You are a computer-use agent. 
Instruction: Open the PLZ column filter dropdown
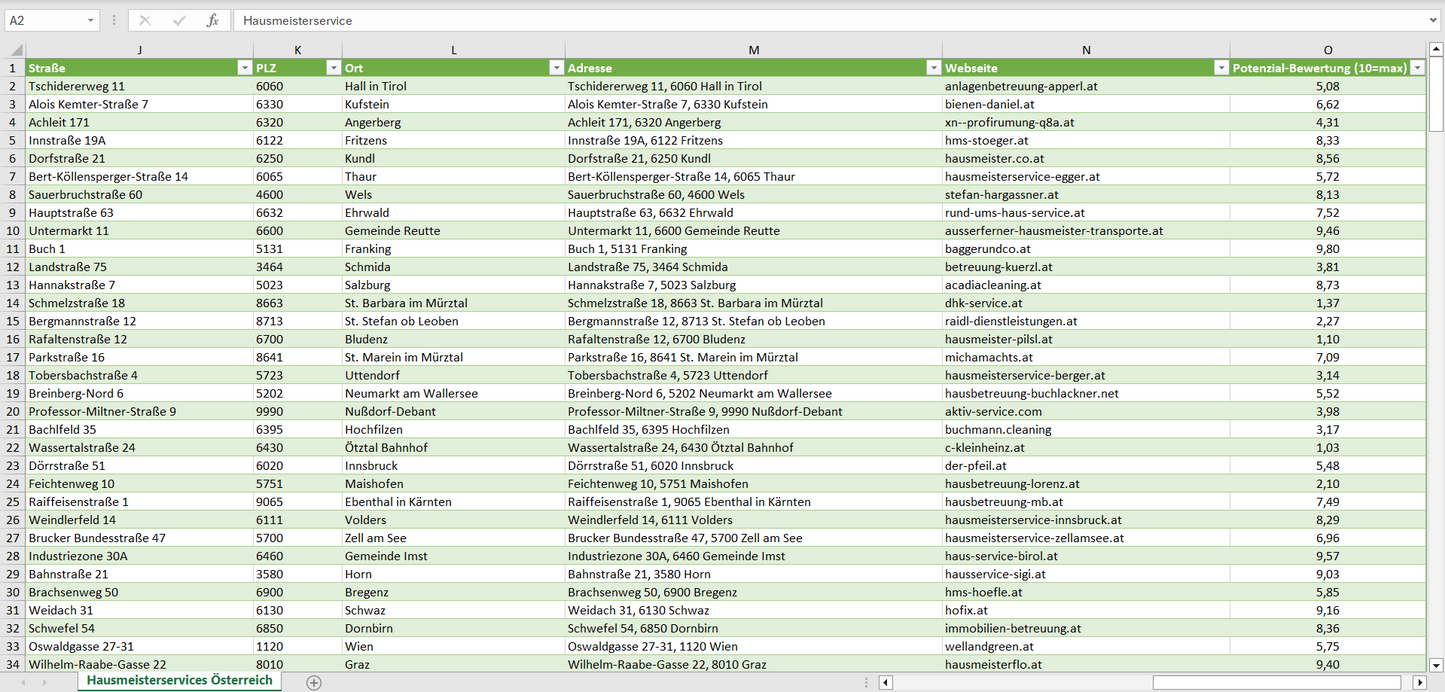333,68
